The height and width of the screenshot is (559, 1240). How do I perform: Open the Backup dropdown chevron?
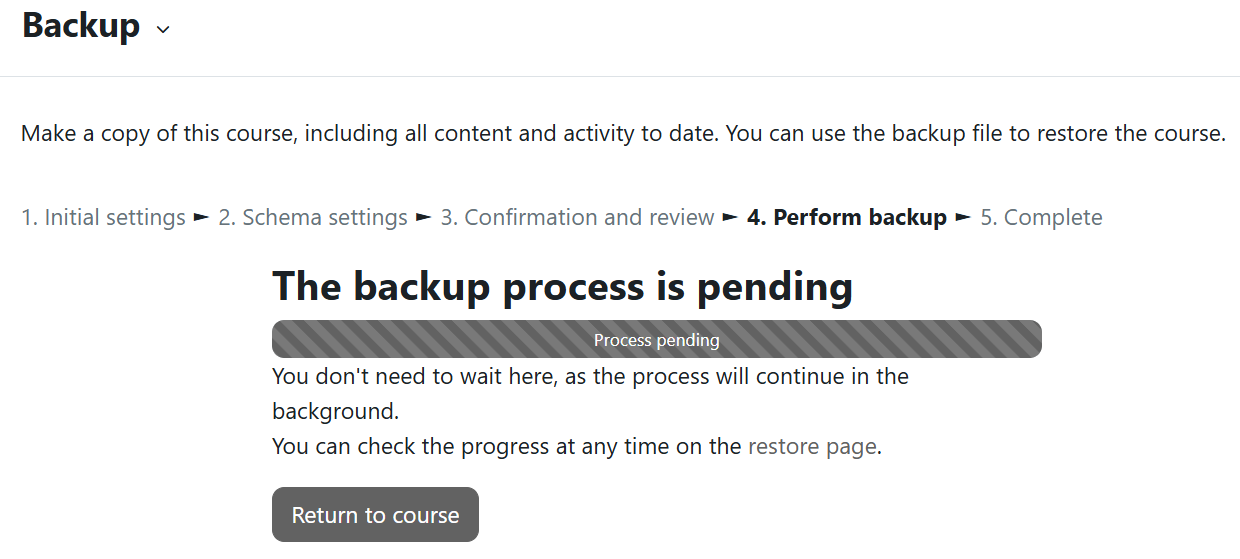(x=163, y=29)
